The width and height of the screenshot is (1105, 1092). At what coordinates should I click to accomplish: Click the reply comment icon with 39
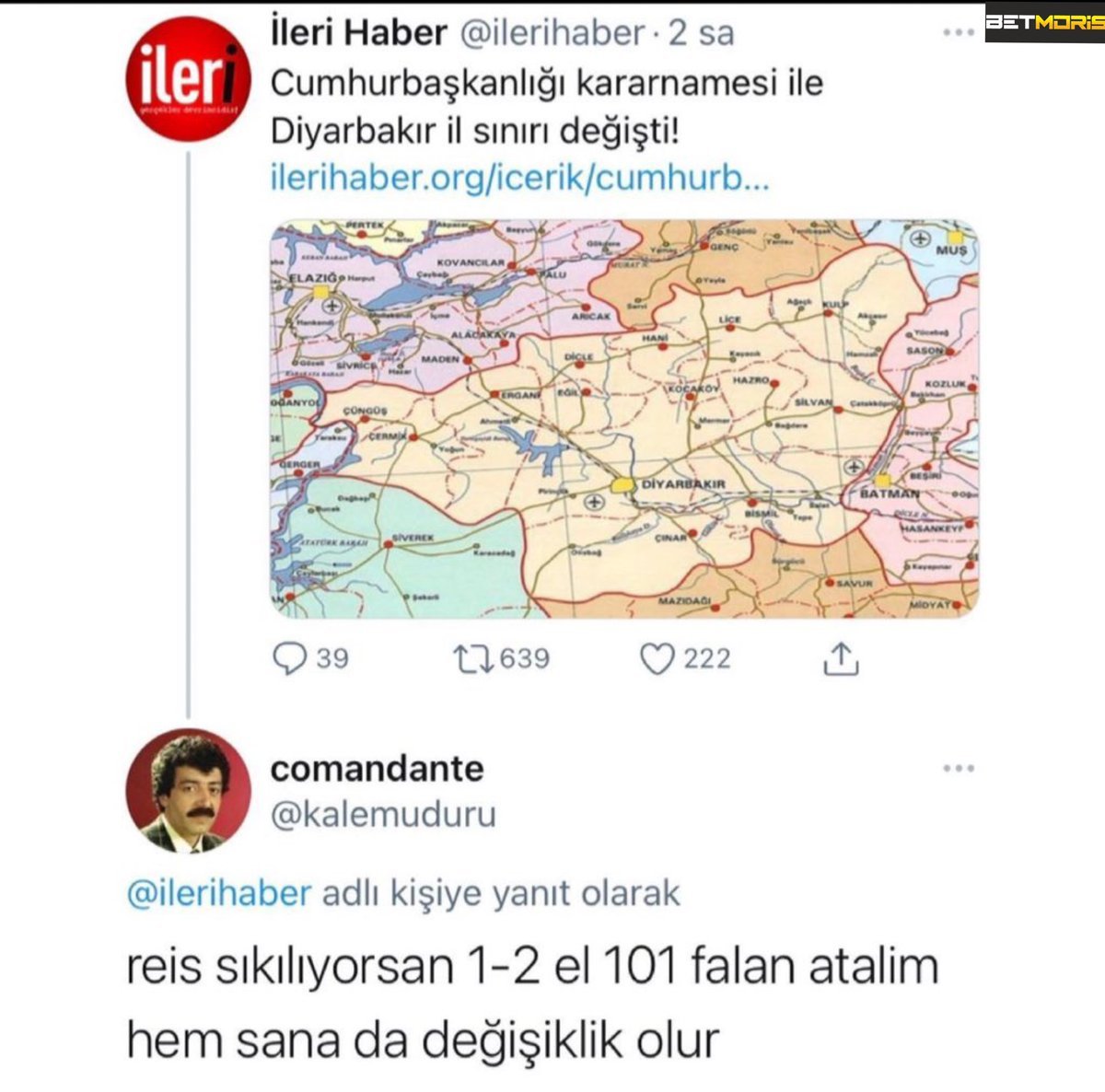click(291, 658)
